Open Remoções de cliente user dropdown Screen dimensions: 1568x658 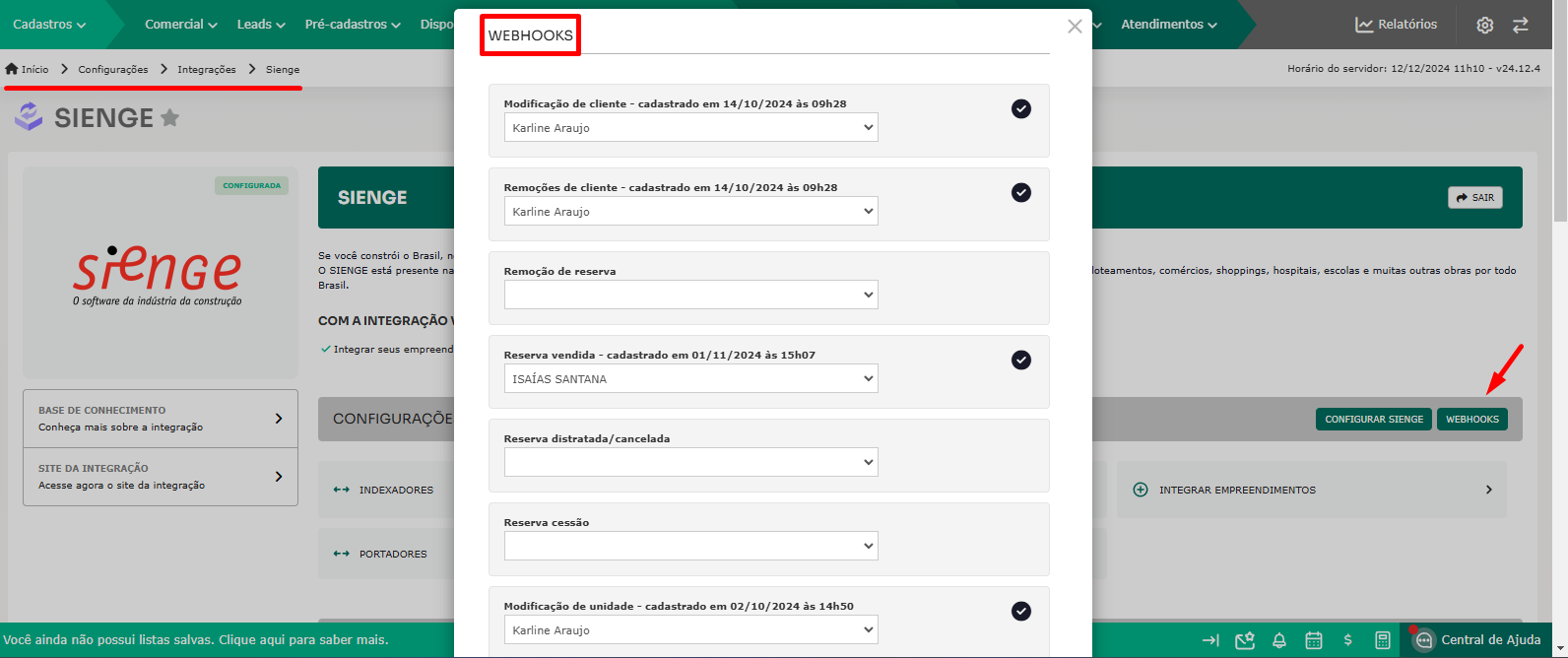click(x=690, y=212)
